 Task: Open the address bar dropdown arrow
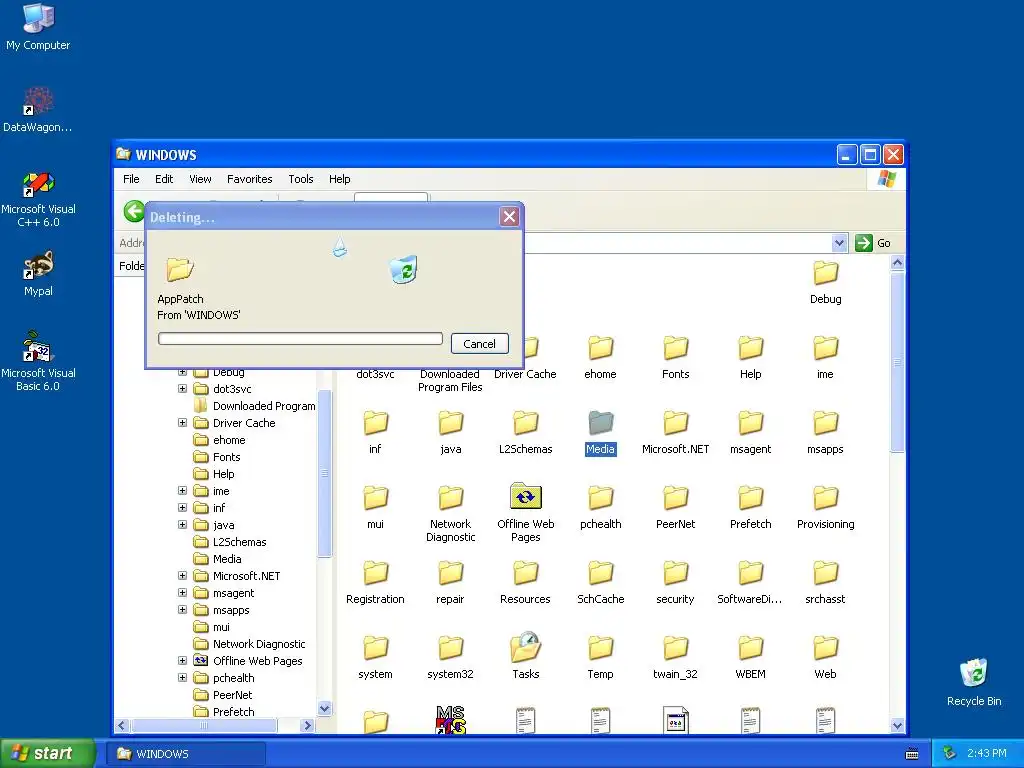839,243
